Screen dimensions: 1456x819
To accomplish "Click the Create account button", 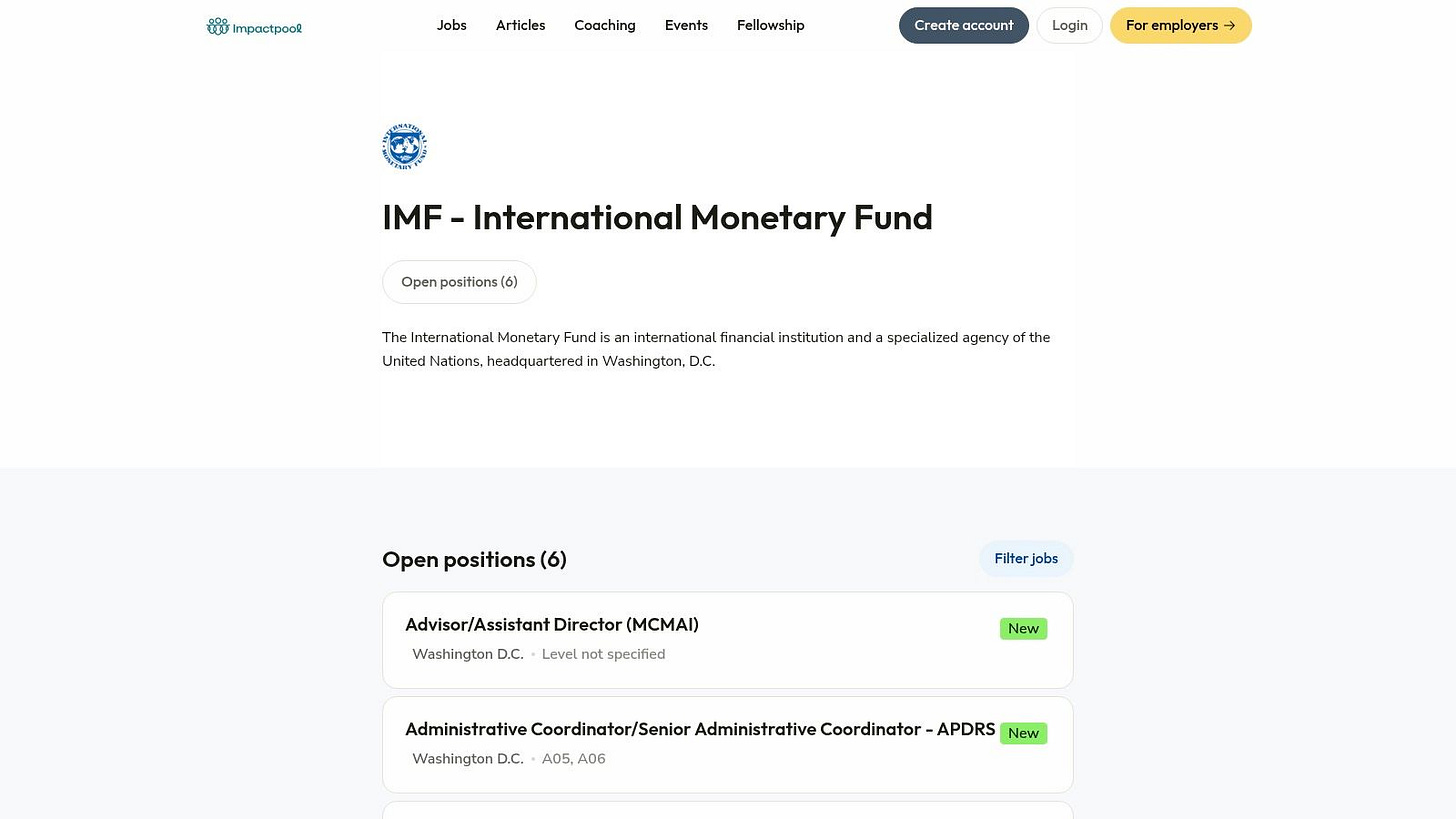I will click(963, 25).
